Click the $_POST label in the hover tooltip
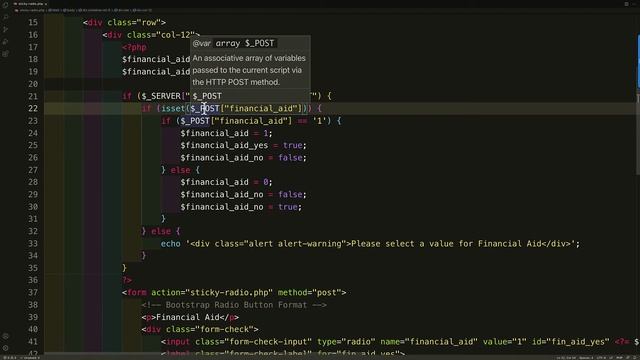 207,96
